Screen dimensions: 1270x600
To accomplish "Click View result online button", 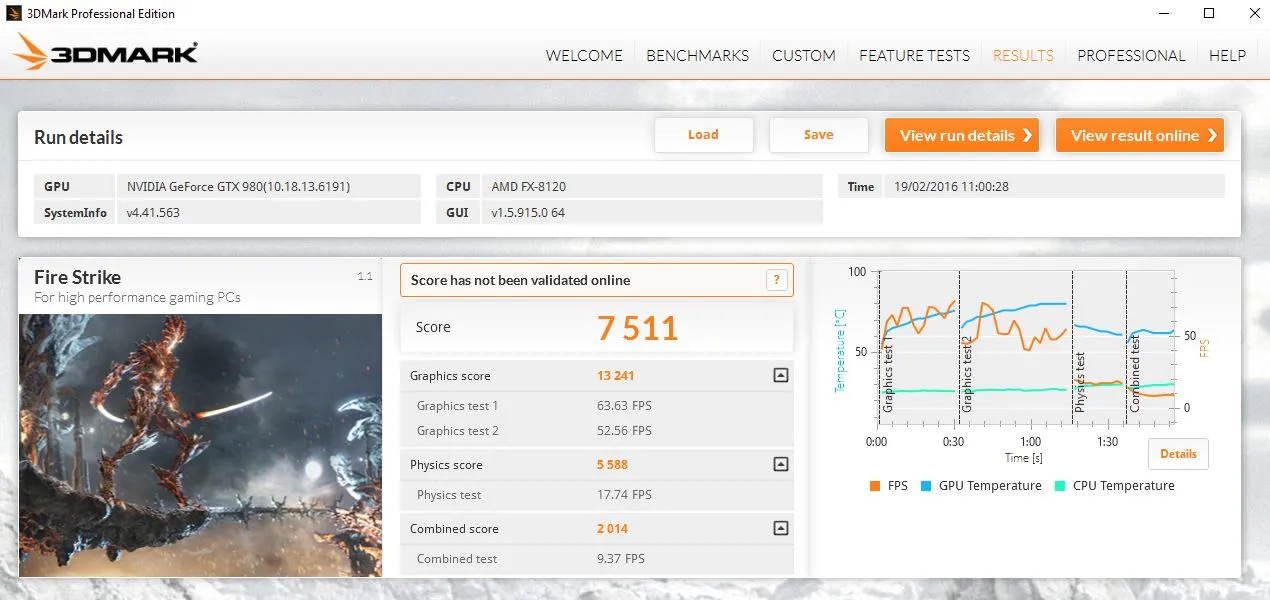I will point(1139,136).
